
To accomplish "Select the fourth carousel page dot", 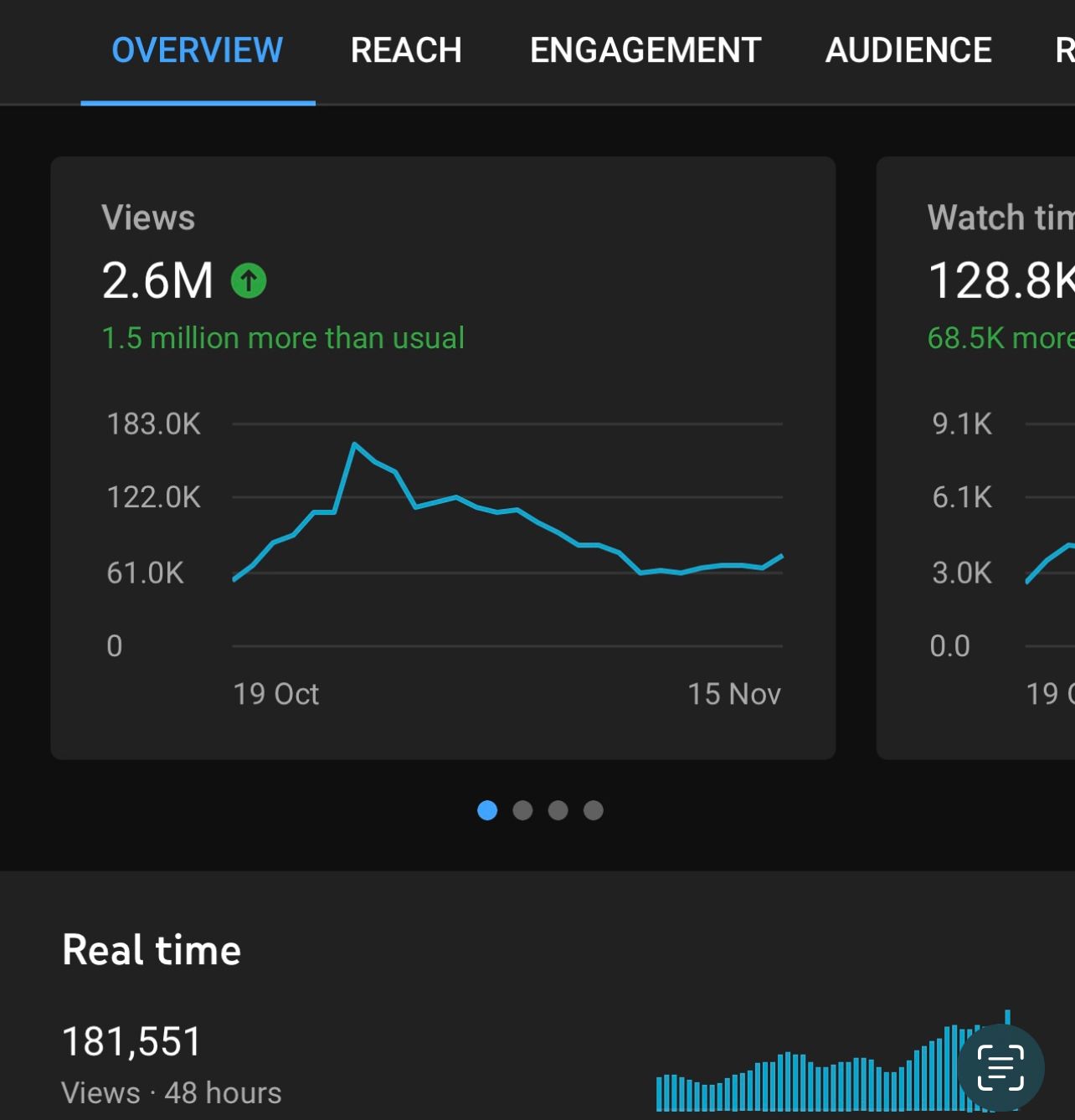I will (594, 810).
